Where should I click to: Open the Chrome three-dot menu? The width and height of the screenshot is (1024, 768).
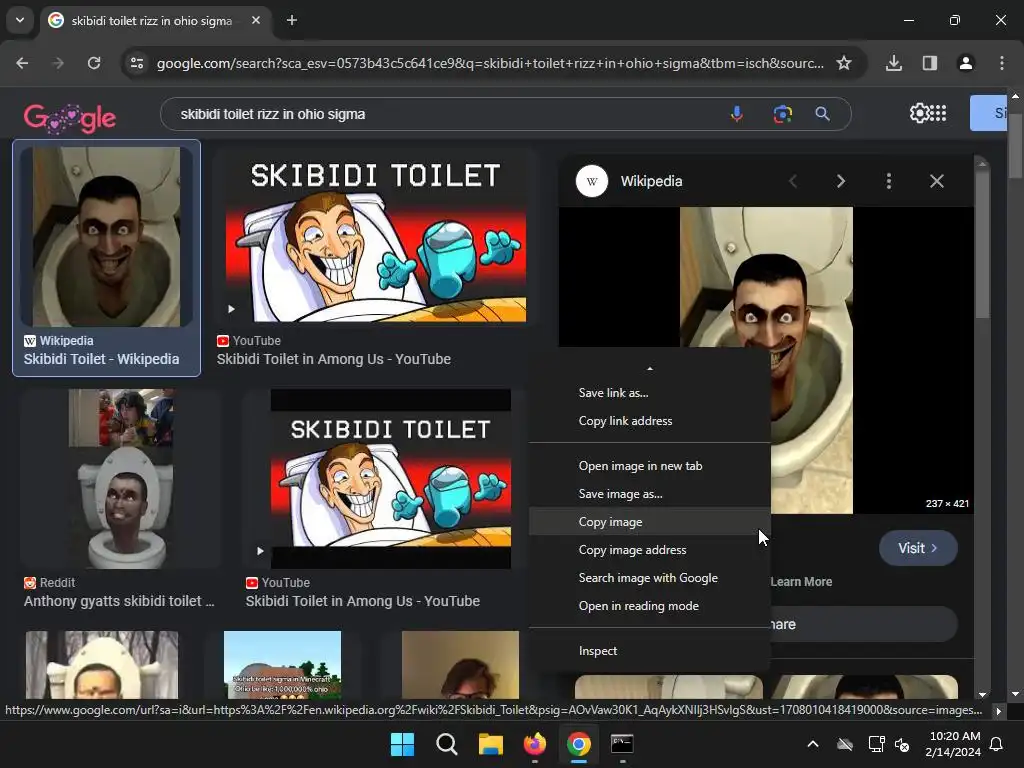(1001, 63)
